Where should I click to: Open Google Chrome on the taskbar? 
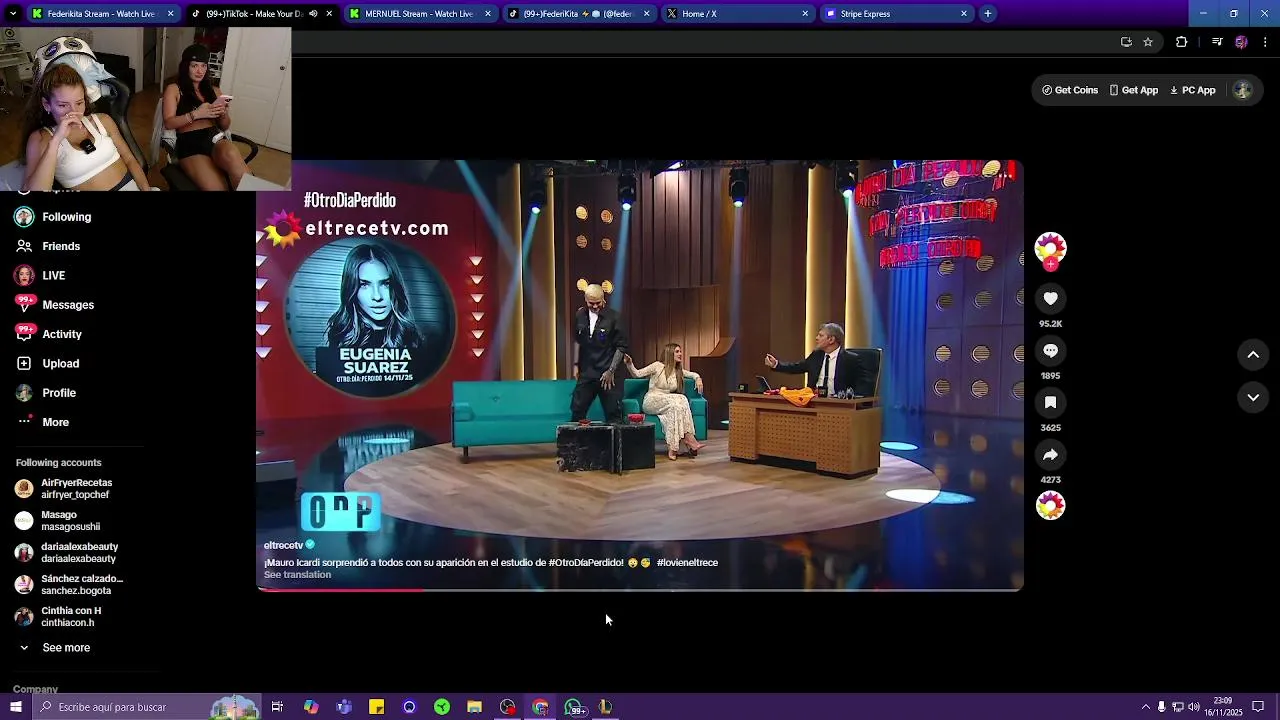[x=540, y=707]
